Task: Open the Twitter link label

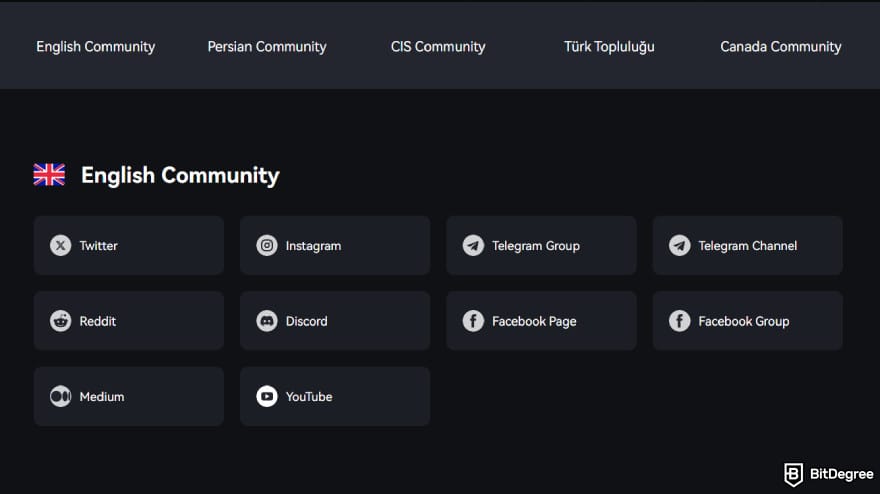Action: pyautogui.click(x=98, y=246)
